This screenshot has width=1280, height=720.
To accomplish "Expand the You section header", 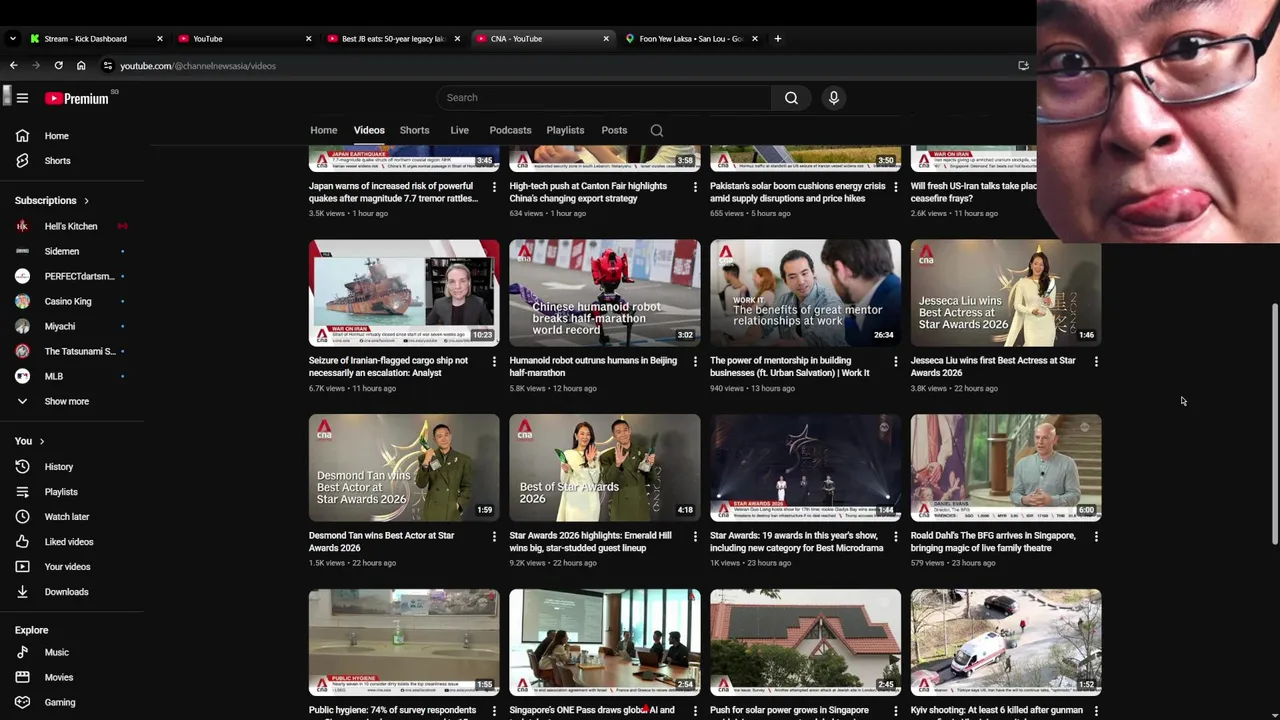I will 30,441.
